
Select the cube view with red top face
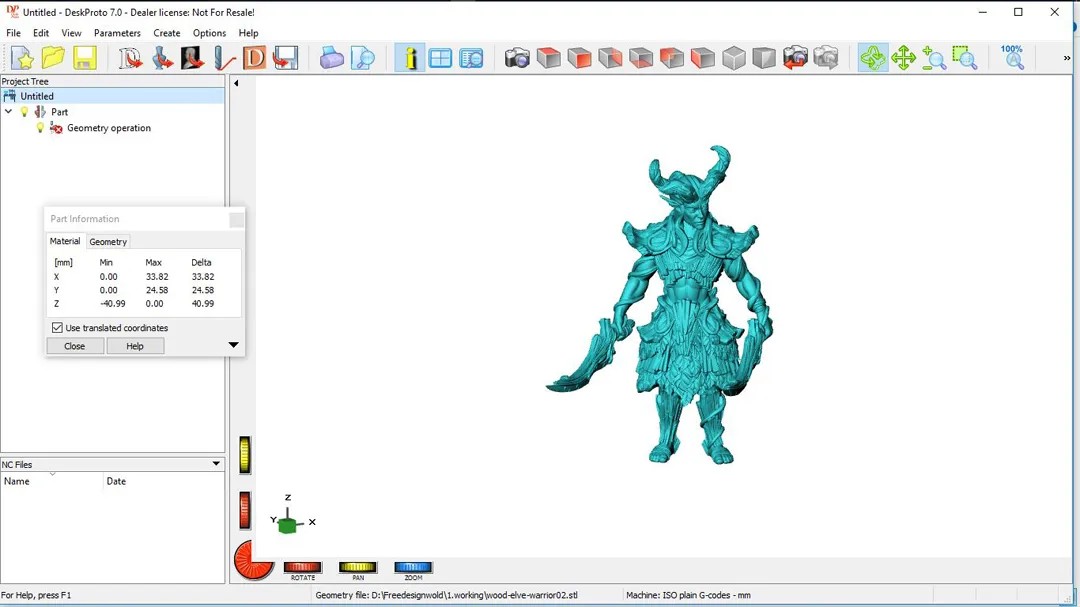(548, 58)
